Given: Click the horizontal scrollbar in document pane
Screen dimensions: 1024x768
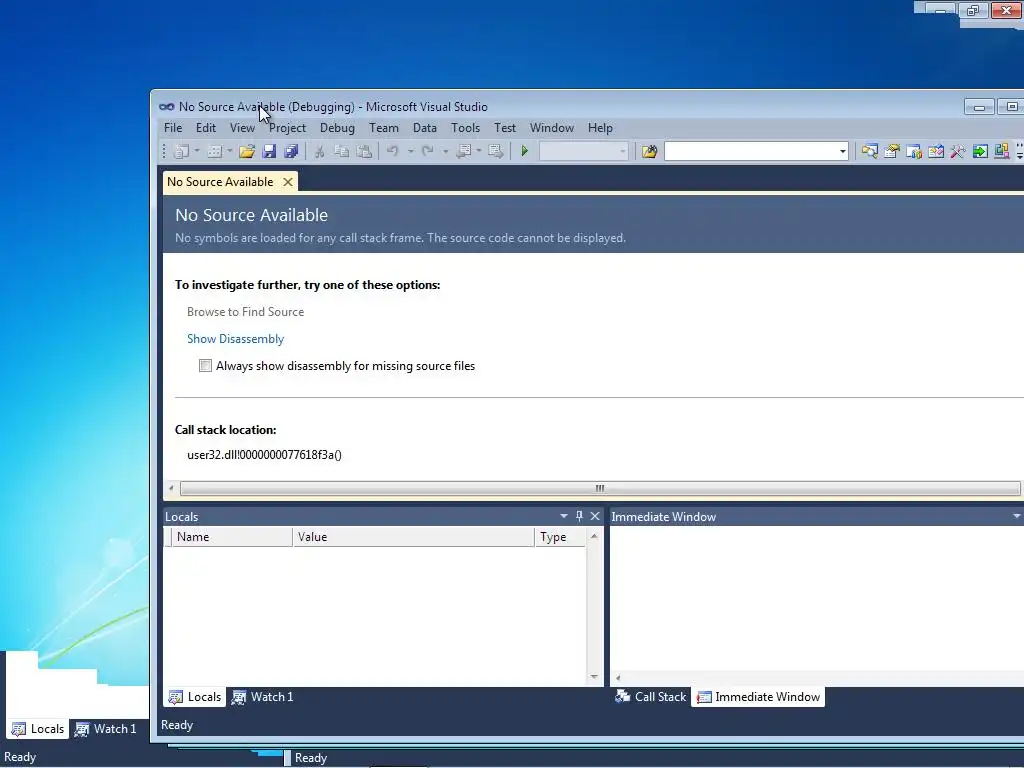Looking at the screenshot, I should click(x=600, y=488).
